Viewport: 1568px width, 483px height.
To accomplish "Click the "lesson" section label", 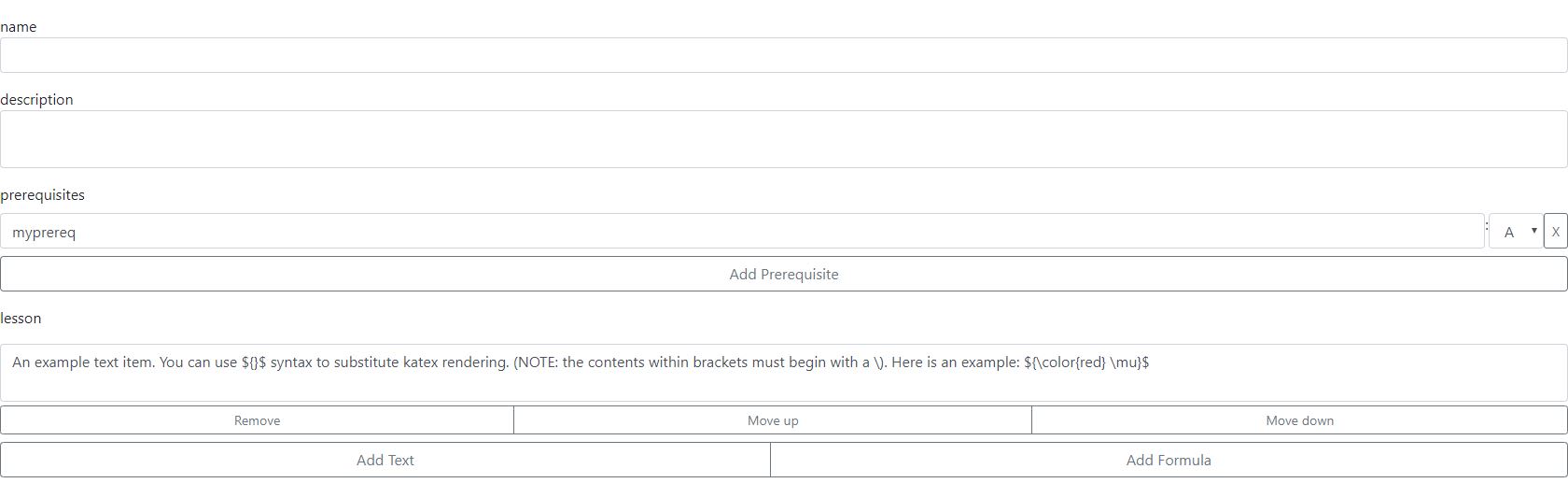I will (21, 319).
